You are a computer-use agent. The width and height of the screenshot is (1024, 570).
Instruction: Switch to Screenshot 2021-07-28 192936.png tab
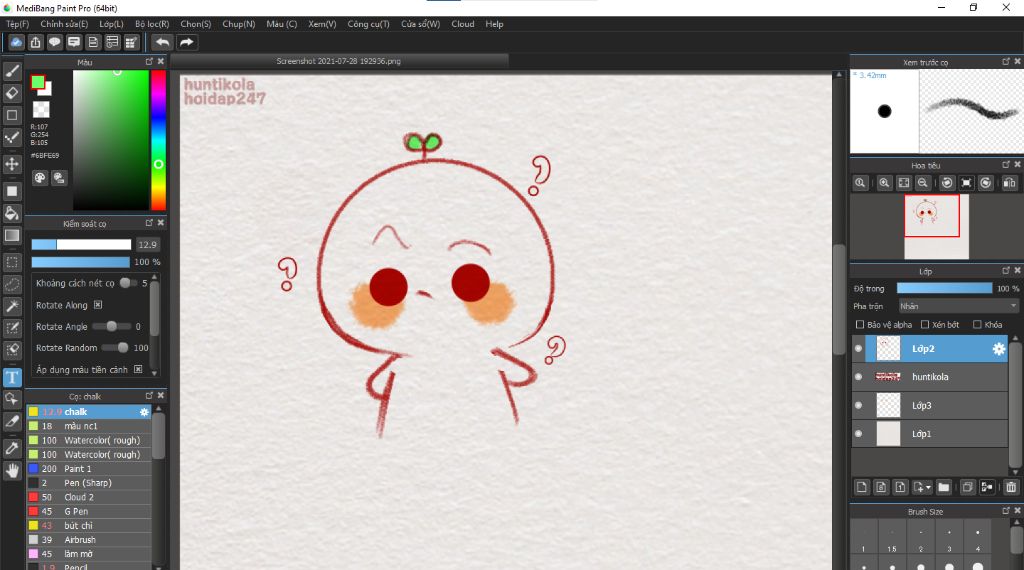coord(339,61)
